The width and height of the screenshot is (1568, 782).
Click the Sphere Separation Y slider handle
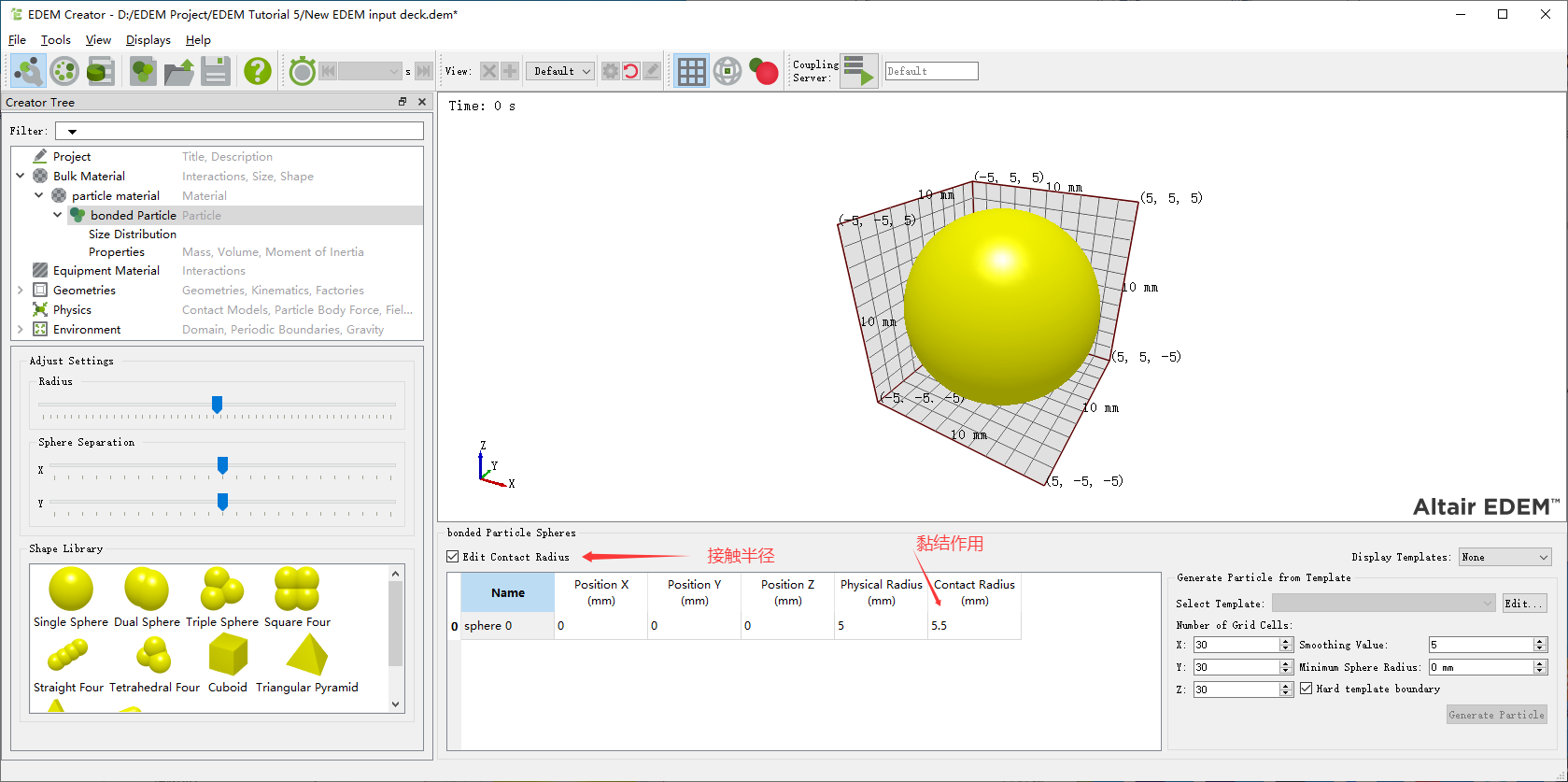[222, 502]
